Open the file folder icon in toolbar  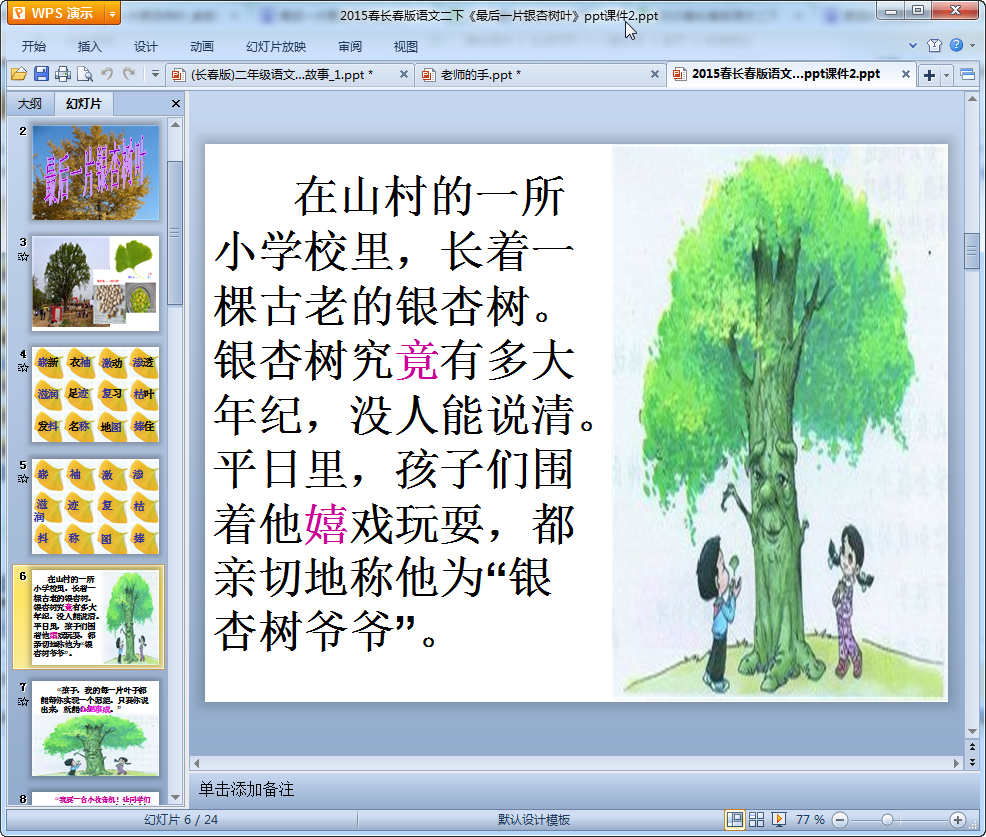(19, 74)
